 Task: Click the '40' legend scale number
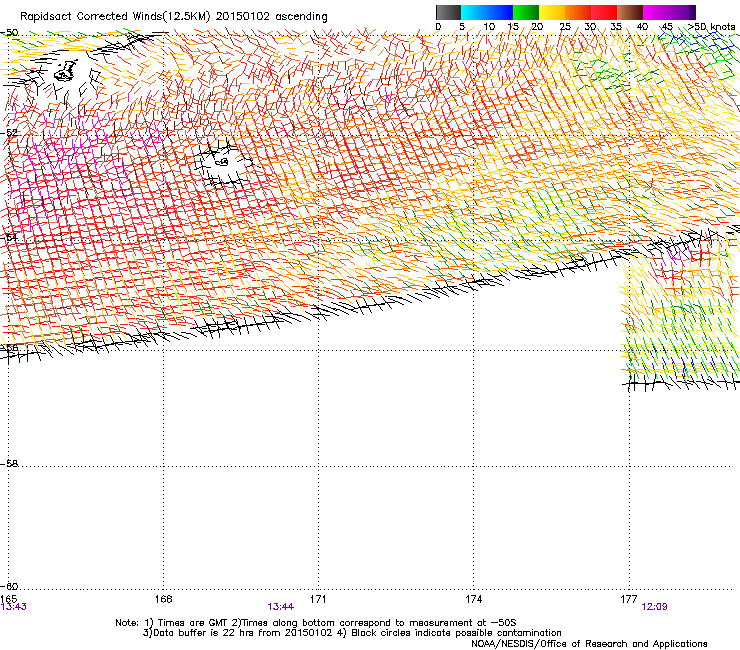[x=642, y=27]
